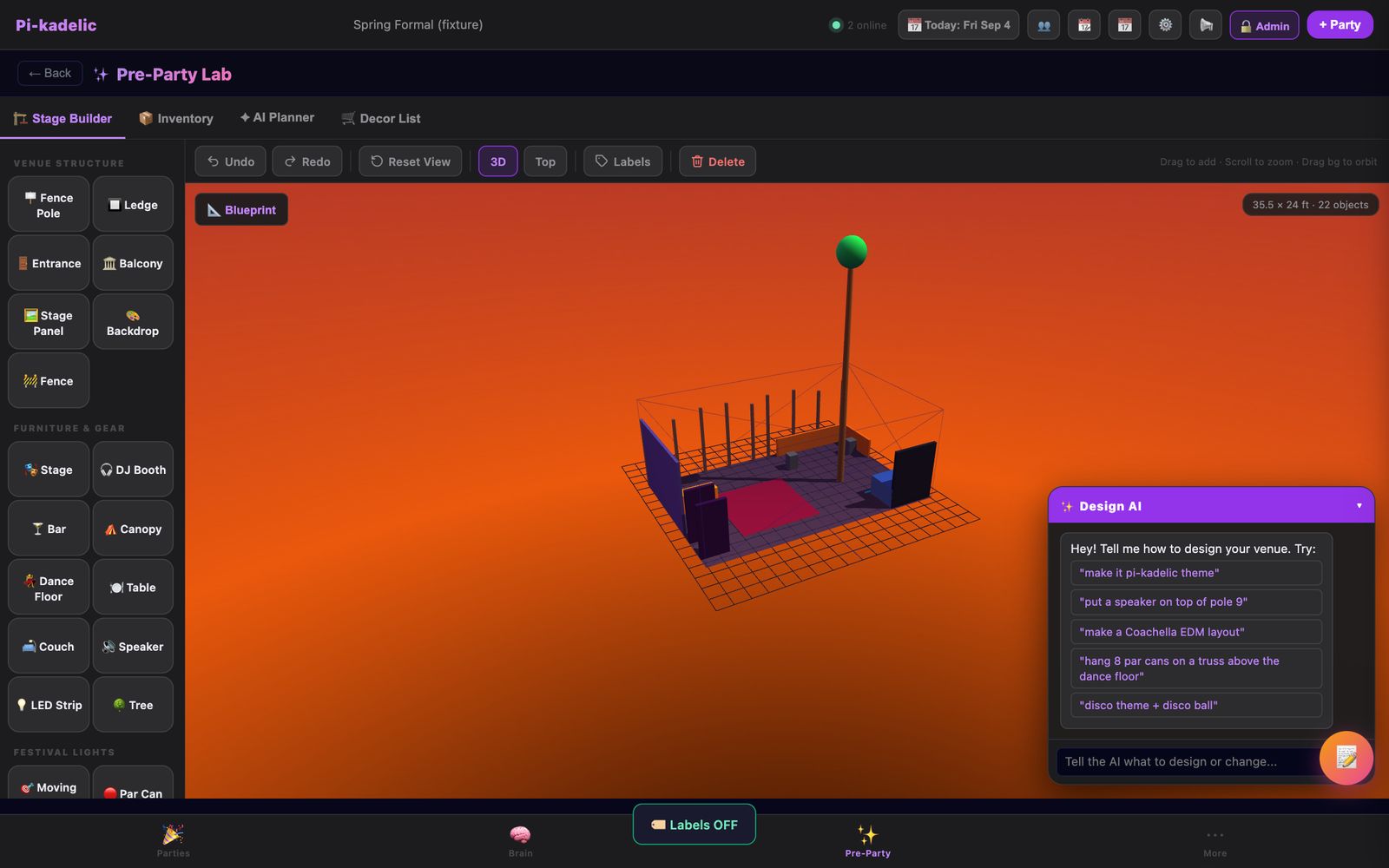This screenshot has width=1389, height=868.
Task: Add a Backdrop to the scene
Action: pyautogui.click(x=133, y=322)
